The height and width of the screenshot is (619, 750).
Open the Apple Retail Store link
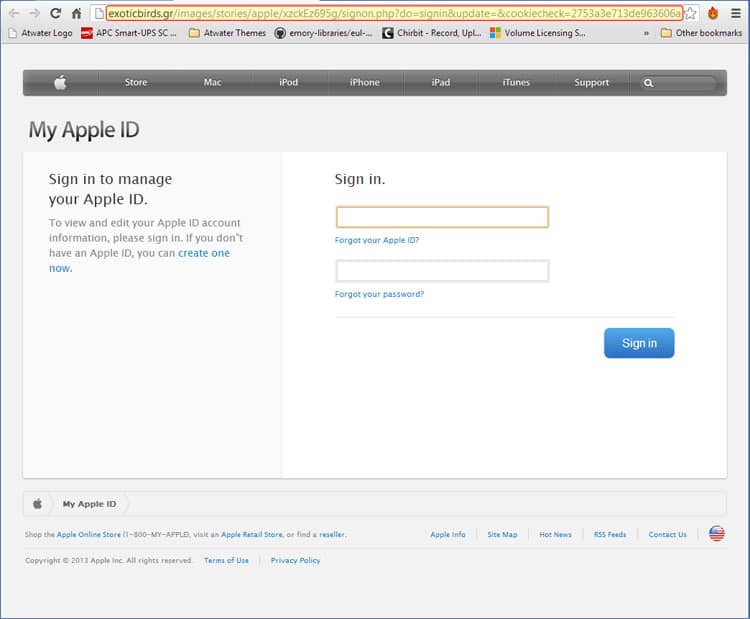[252, 534]
